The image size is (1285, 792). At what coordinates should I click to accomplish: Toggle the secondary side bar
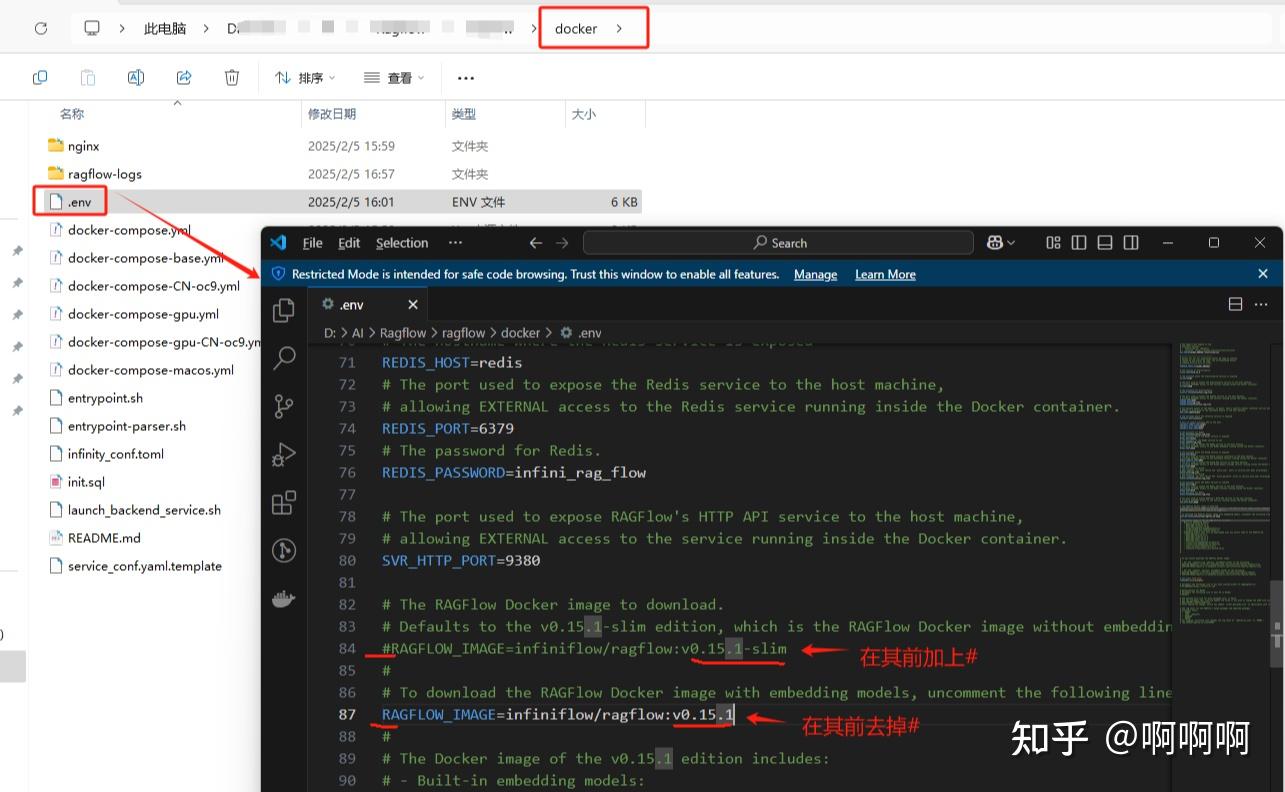[x=1131, y=243]
